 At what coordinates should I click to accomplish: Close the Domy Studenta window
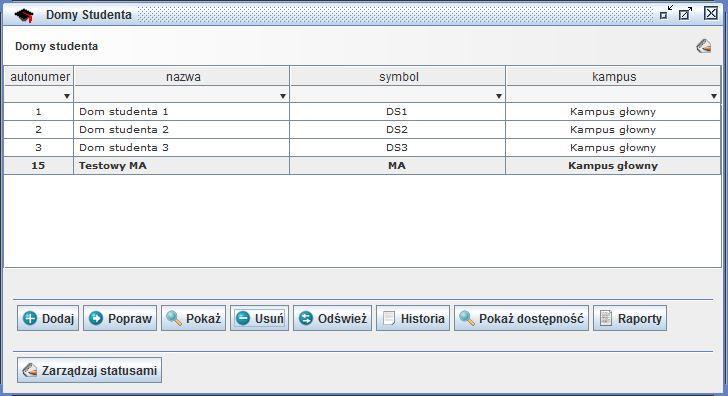click(x=711, y=13)
